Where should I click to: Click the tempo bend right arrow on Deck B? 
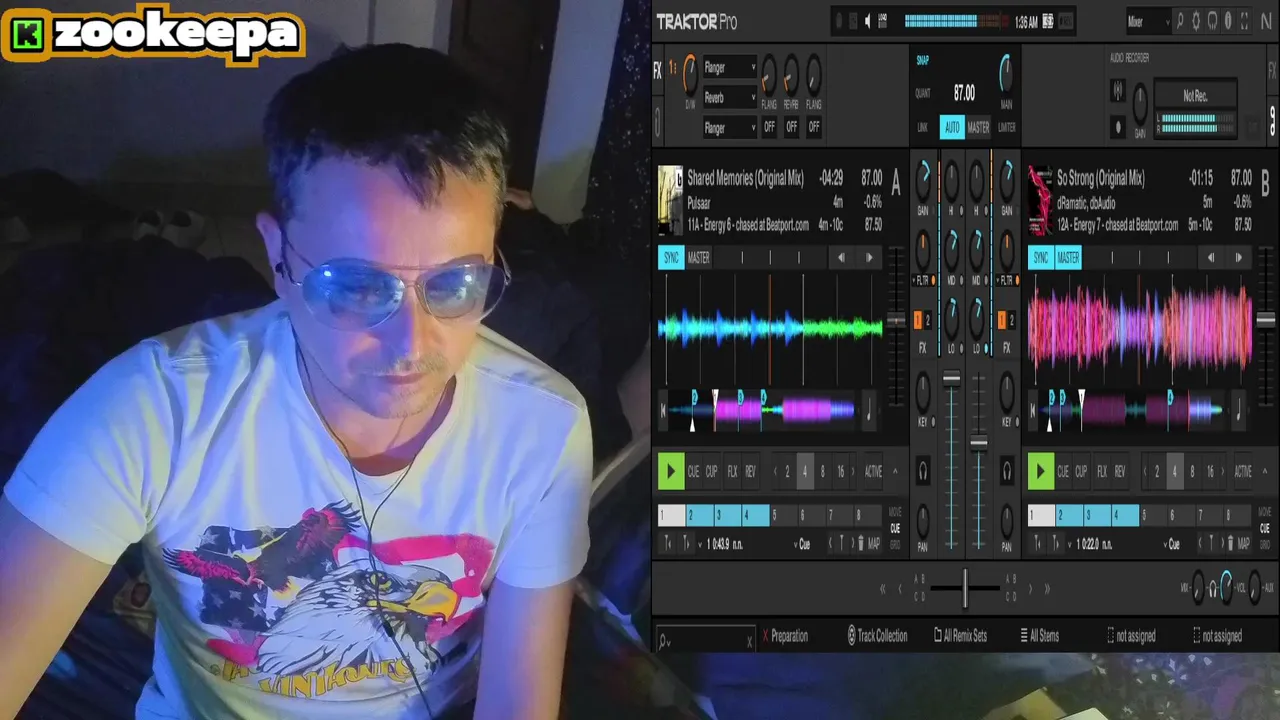point(1238,258)
